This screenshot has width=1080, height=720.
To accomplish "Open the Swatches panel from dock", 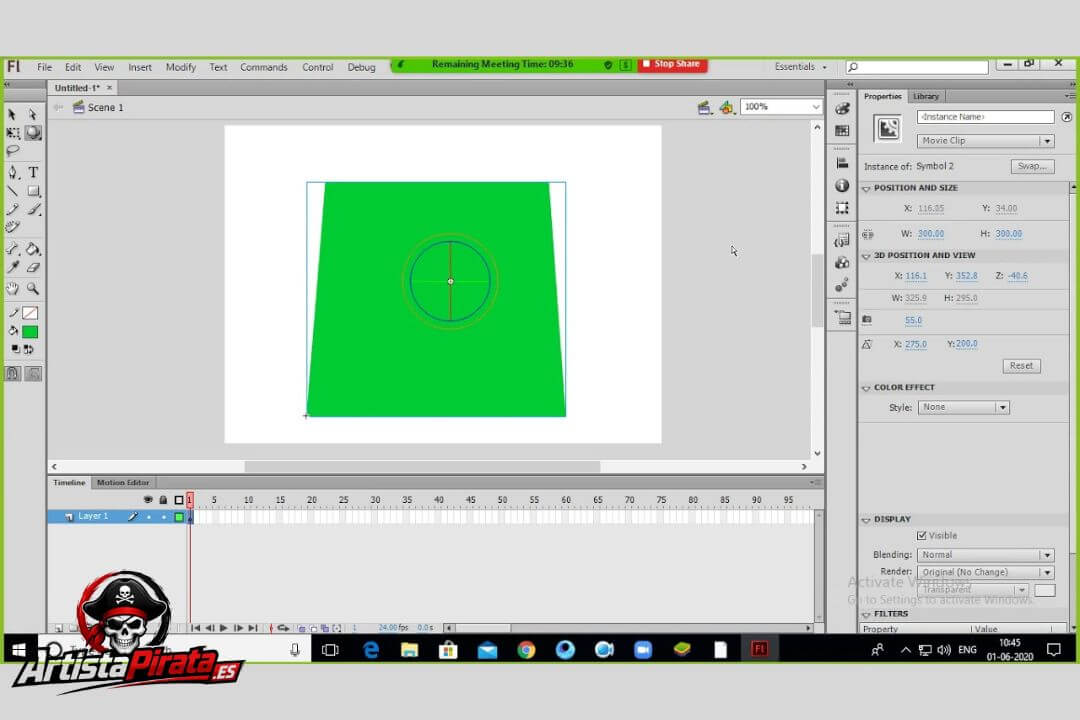I will click(x=842, y=130).
